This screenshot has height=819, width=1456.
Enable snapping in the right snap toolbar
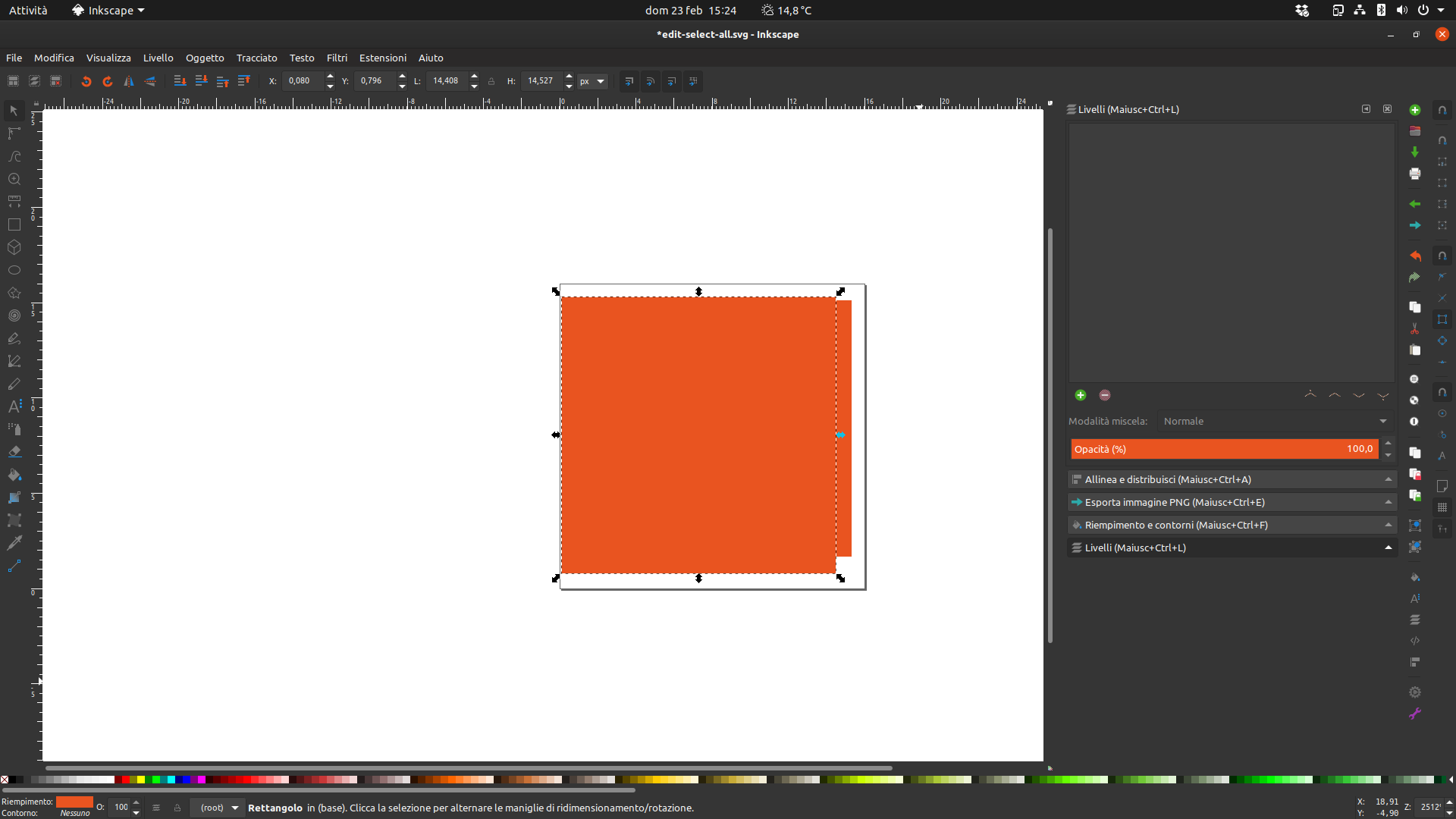click(x=1443, y=110)
